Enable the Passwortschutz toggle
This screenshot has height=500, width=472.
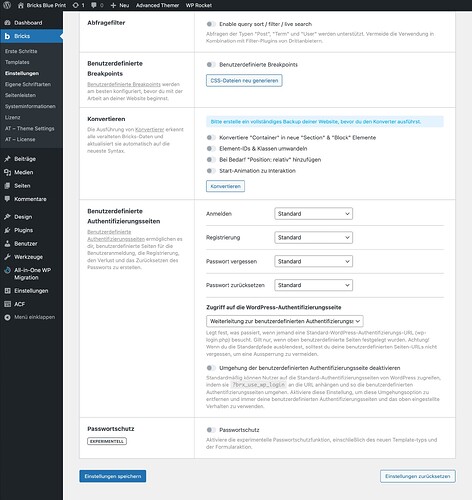tap(211, 430)
